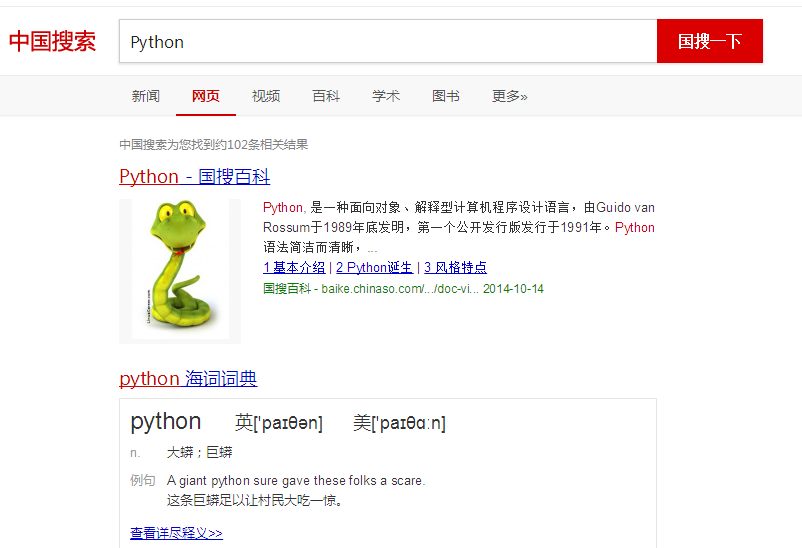Switch to the 新闻 tab
802x548 pixels.
pos(146,96)
